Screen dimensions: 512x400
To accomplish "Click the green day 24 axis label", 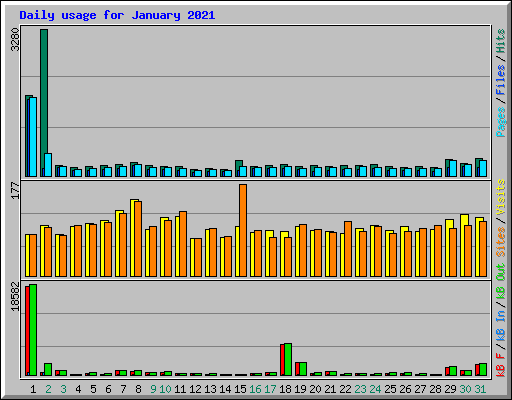I will [375, 389].
